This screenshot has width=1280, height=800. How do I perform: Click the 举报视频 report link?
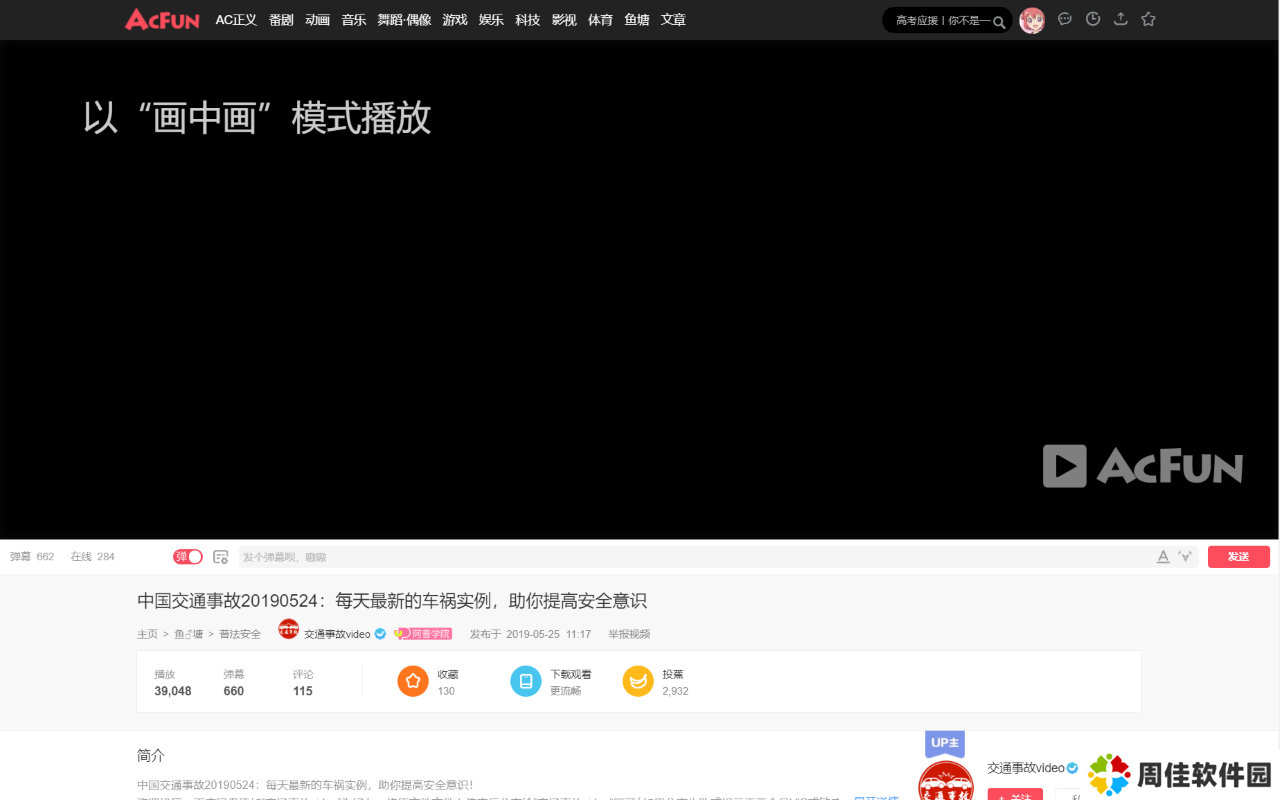click(629, 634)
